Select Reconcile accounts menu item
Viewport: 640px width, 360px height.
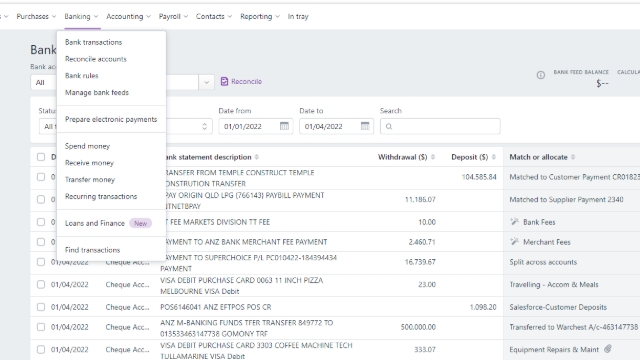point(96,59)
